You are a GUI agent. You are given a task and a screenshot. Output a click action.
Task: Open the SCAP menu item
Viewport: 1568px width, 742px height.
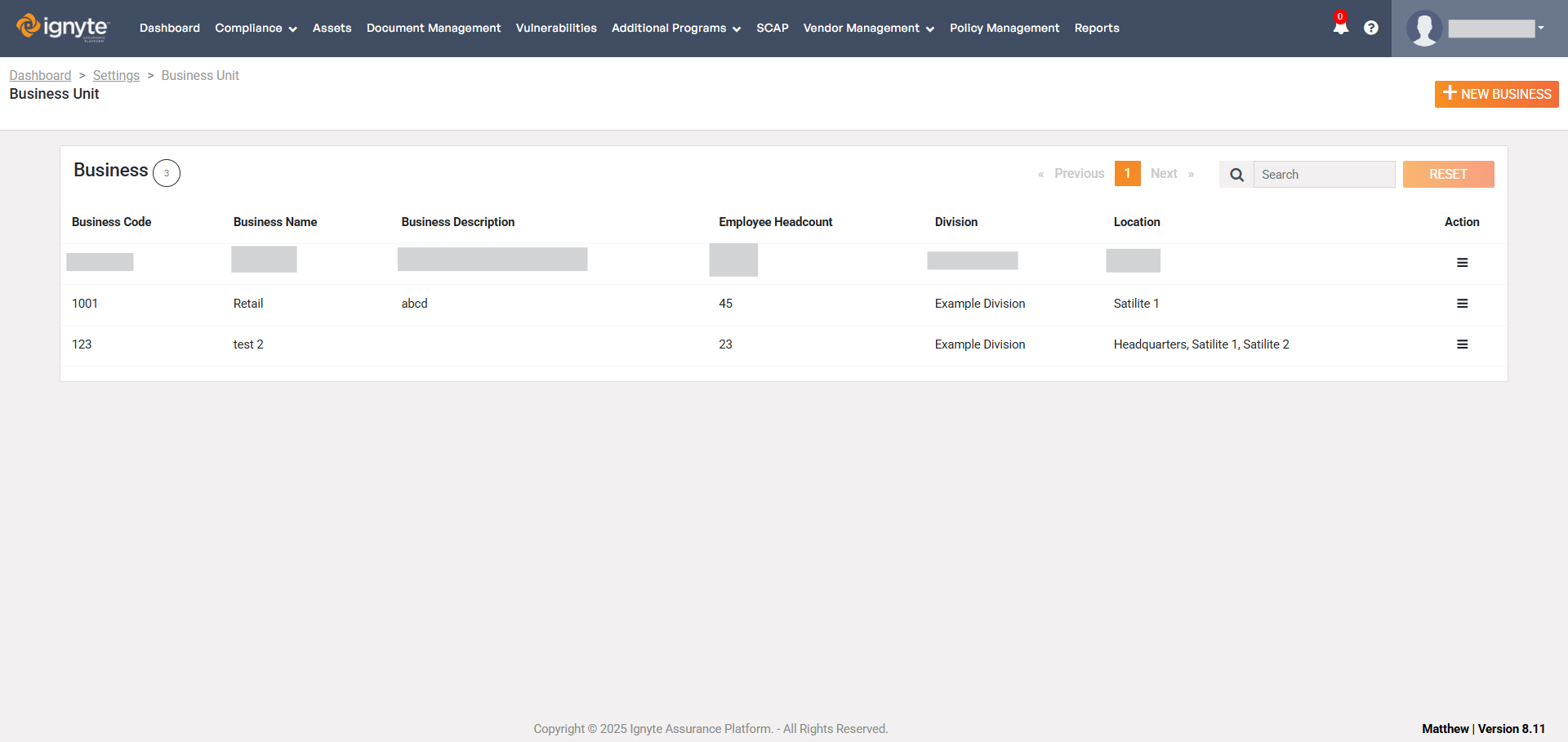point(773,28)
